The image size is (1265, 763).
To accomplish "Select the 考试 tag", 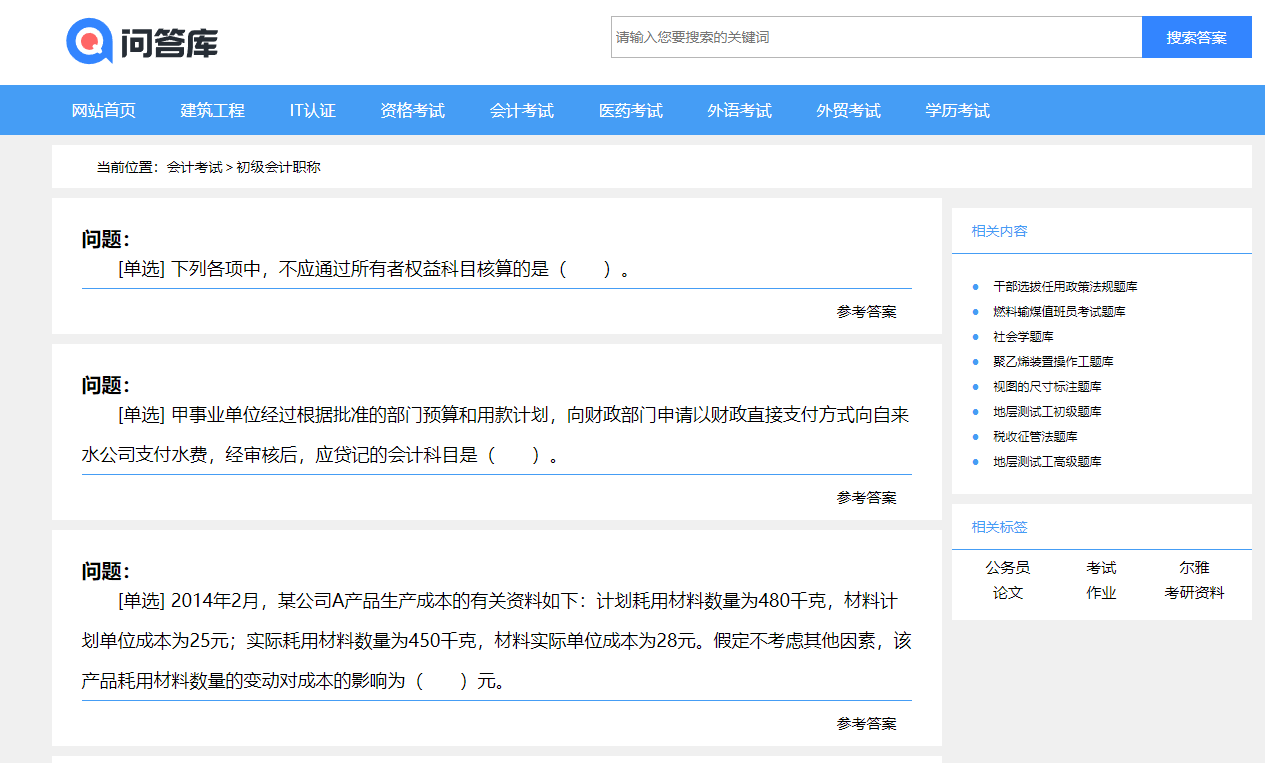I will pyautogui.click(x=1101, y=567).
